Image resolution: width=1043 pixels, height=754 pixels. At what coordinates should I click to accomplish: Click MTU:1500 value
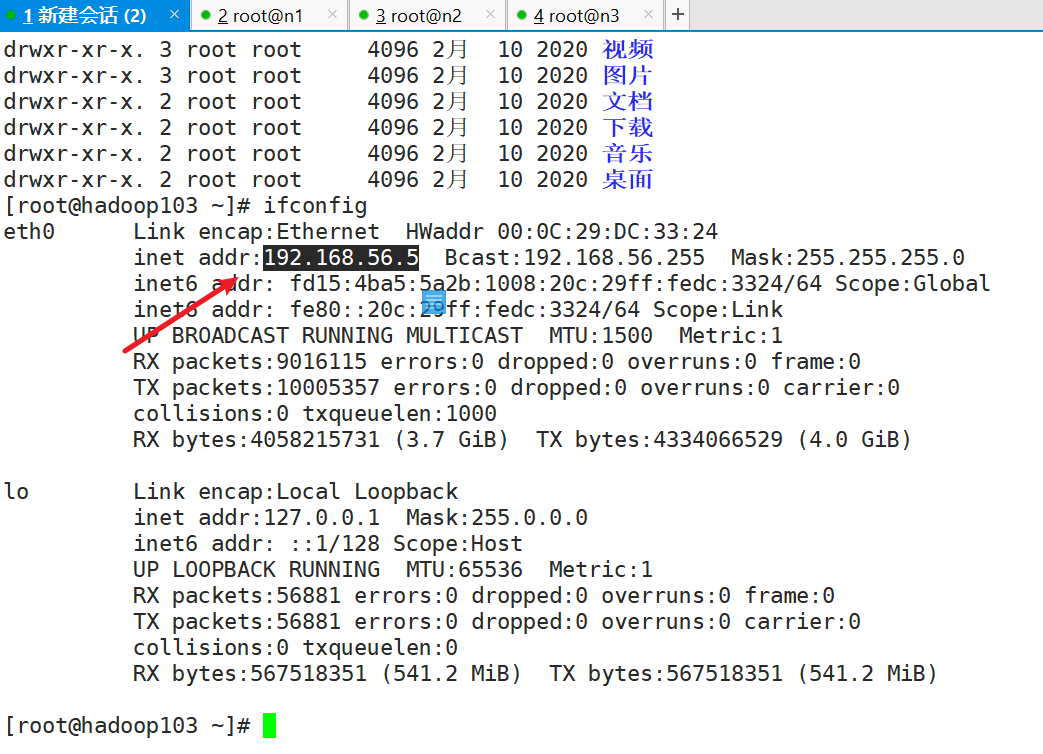601,335
